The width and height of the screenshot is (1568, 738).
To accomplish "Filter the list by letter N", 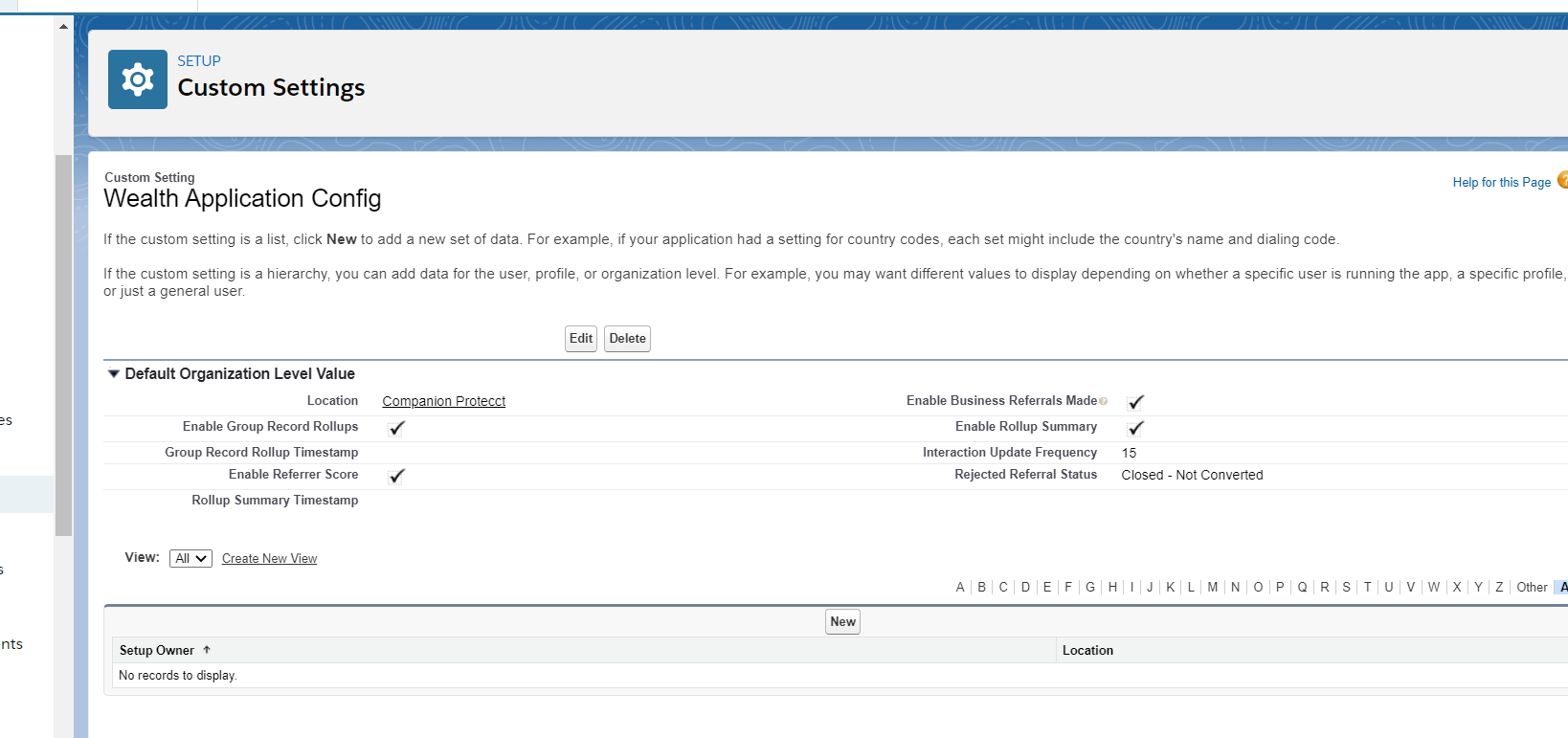I will (1235, 587).
